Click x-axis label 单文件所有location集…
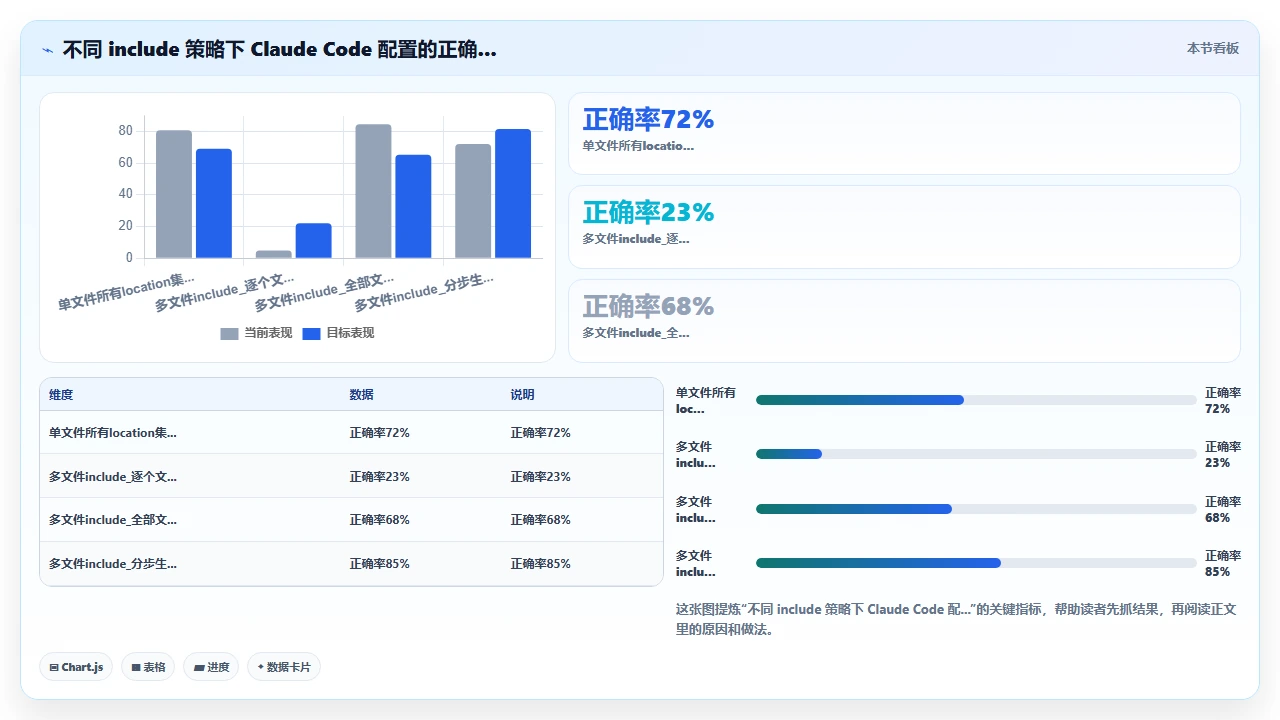 [x=127, y=291]
